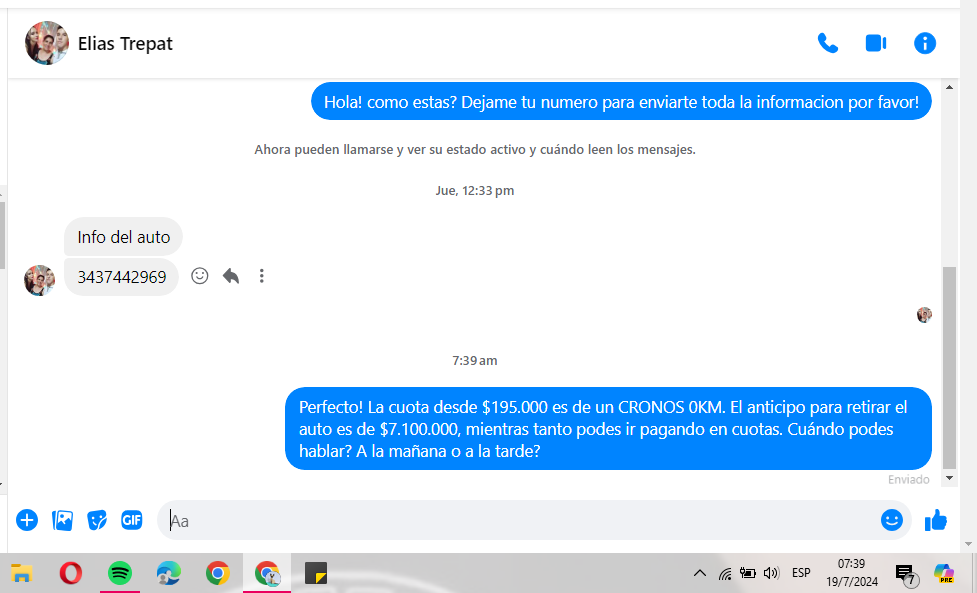Screen dimensions: 977x593
Task: Click the small seen-by avatar indicator
Action: (924, 315)
